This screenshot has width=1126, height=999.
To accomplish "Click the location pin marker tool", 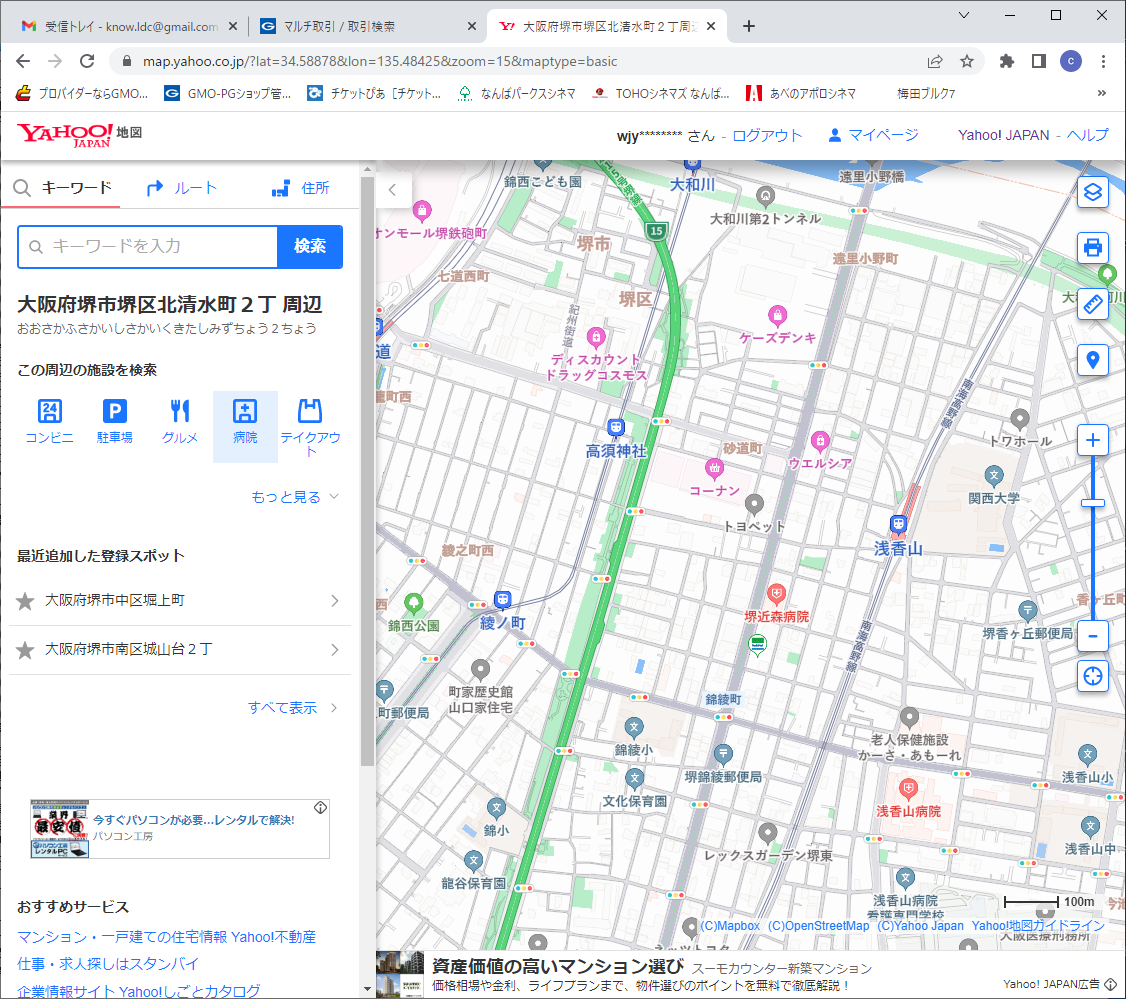I will (1093, 360).
